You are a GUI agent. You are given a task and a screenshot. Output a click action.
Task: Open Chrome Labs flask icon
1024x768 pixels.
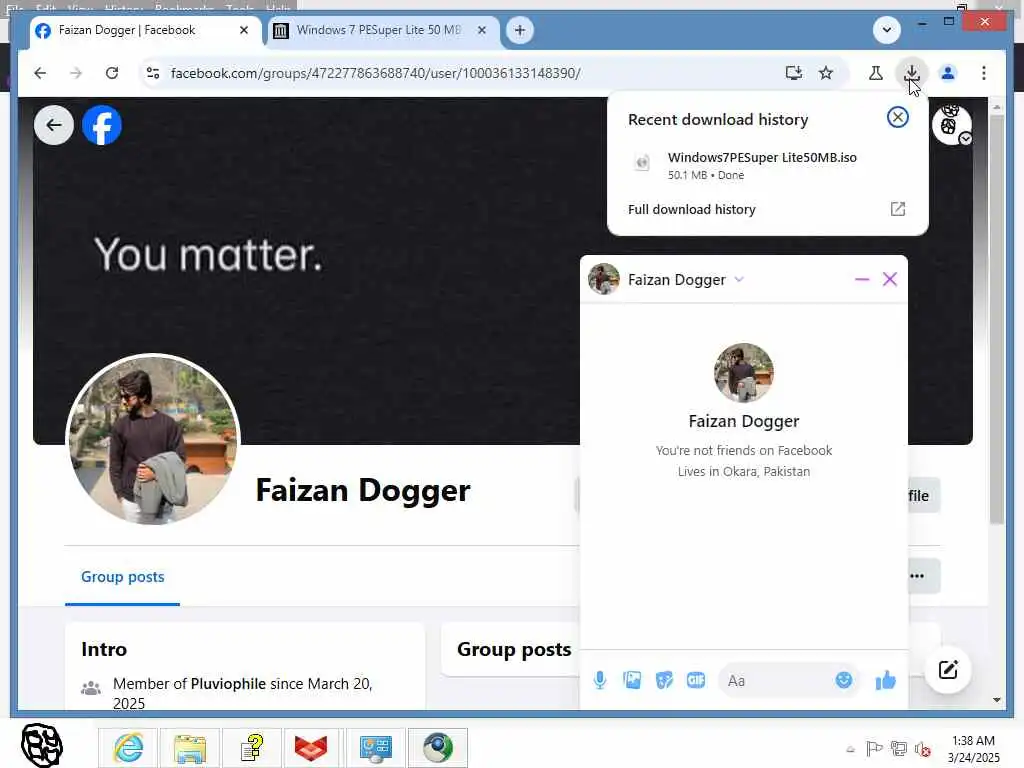pyautogui.click(x=876, y=73)
